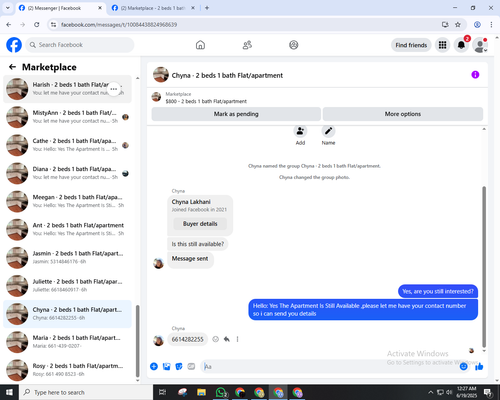The image size is (500, 400).
Task: Open a new browser tab
Action: (207, 8)
